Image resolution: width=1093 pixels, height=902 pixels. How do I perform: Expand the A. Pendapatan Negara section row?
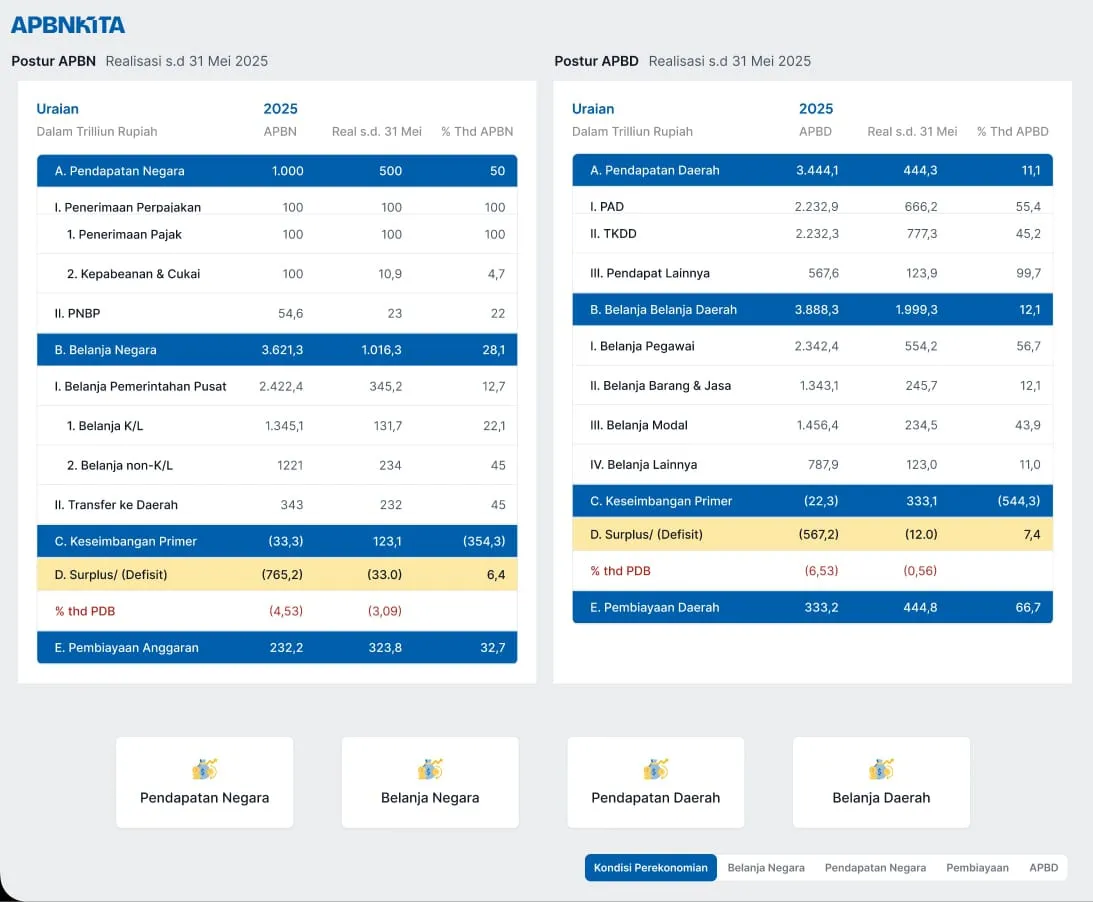pos(277,170)
